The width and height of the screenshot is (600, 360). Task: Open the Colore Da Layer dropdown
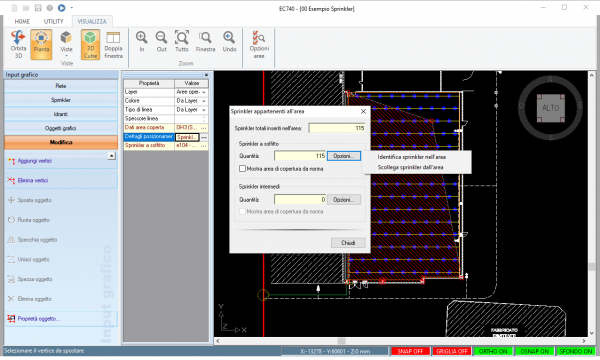tap(204, 101)
